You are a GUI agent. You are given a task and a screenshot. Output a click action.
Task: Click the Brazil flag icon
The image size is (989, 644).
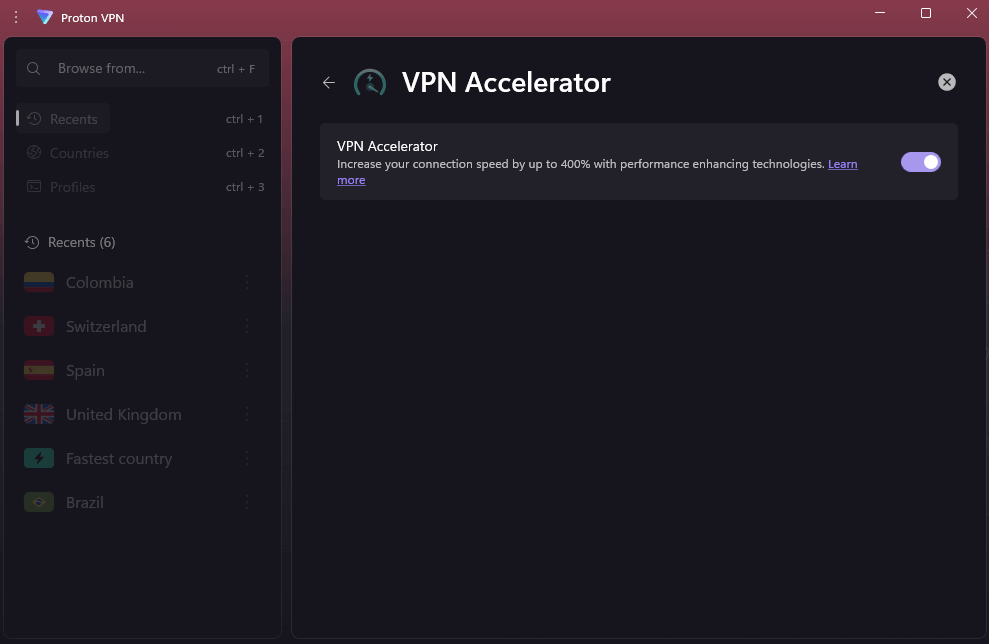click(x=39, y=502)
